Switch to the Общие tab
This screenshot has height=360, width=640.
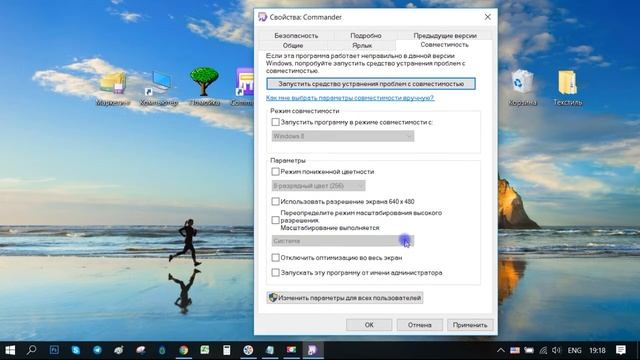(x=293, y=45)
